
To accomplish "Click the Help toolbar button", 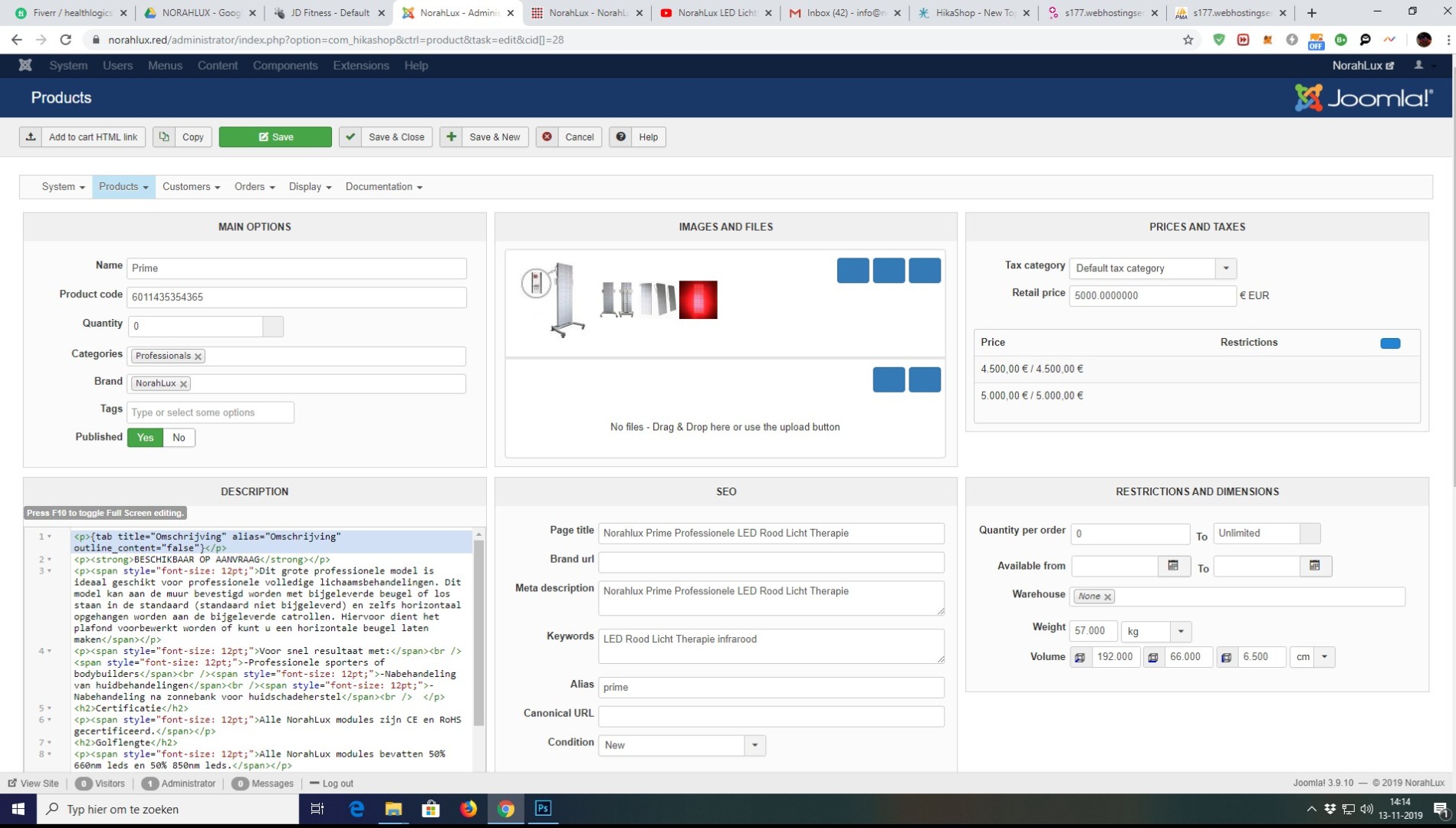I will (638, 137).
